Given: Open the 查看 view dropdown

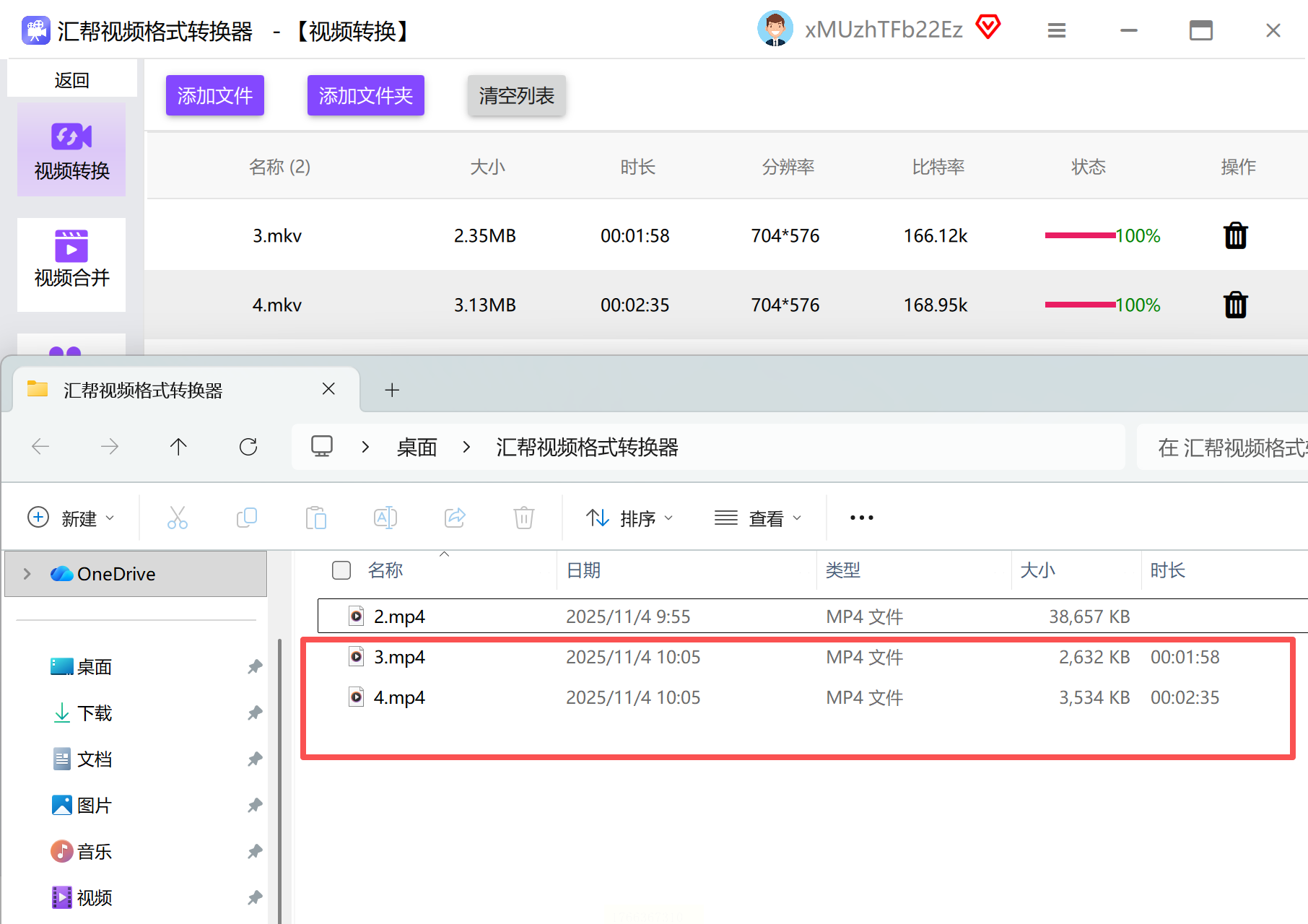Looking at the screenshot, I should 758,518.
